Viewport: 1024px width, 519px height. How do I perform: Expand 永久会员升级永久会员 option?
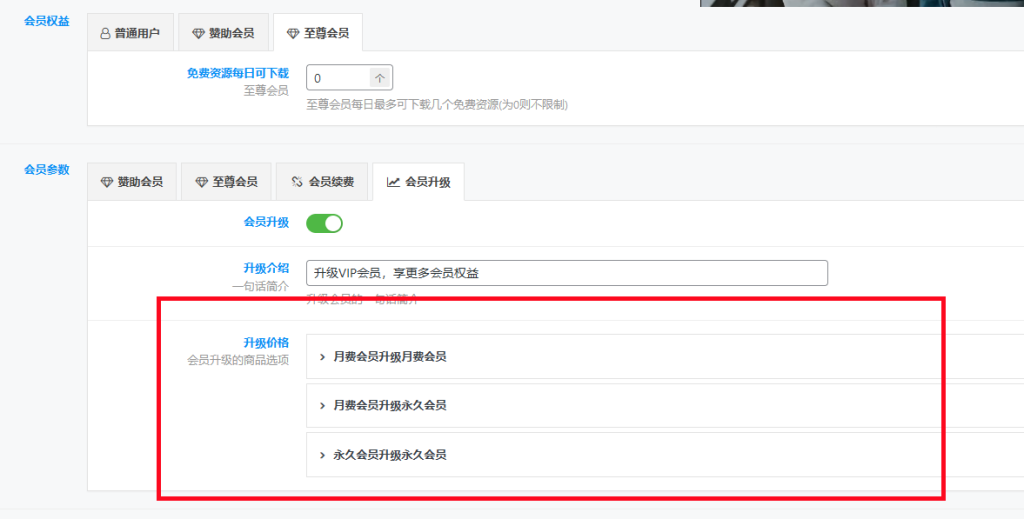click(665, 454)
